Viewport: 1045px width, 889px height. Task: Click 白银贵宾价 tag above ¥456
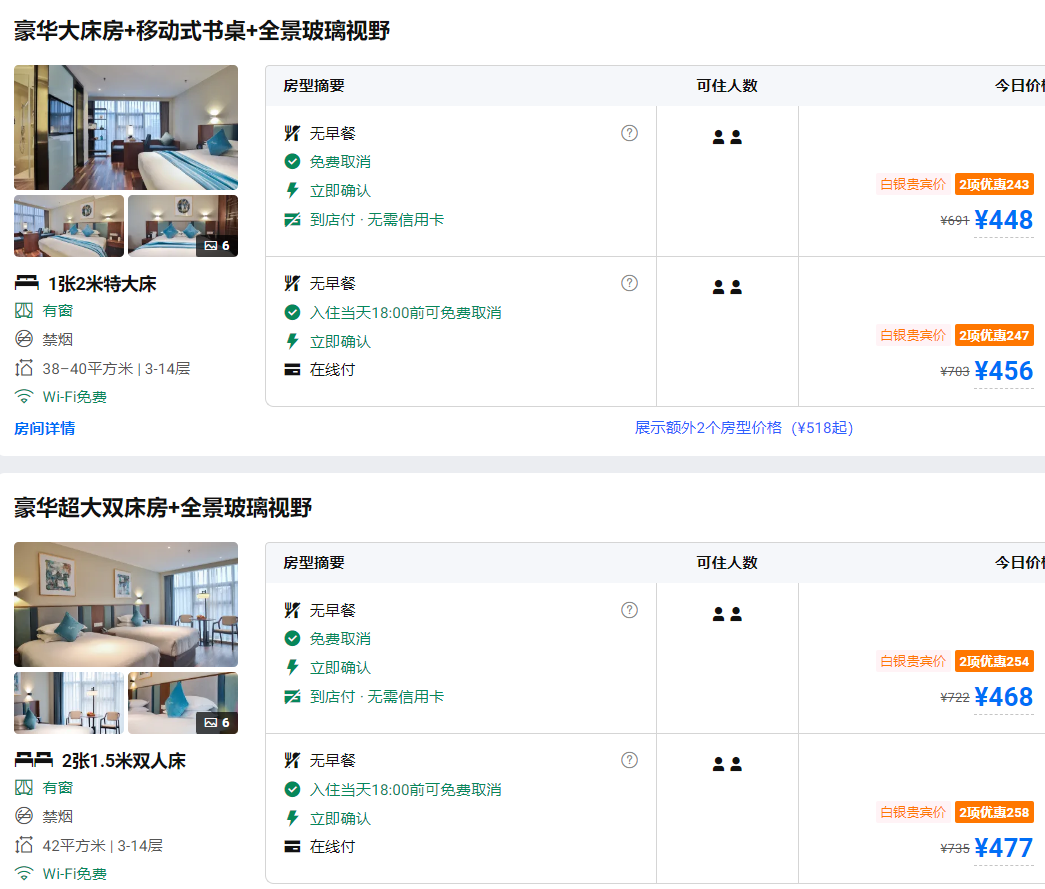point(913,335)
